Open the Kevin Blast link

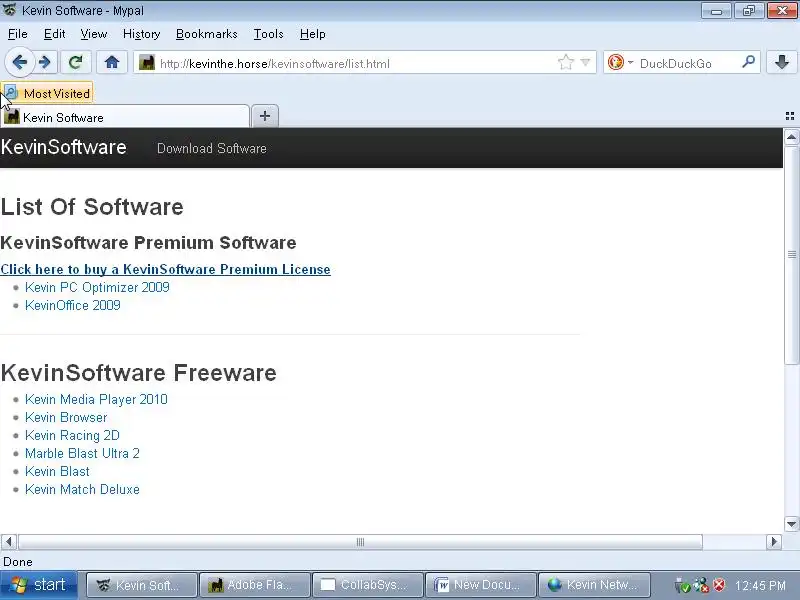click(57, 471)
